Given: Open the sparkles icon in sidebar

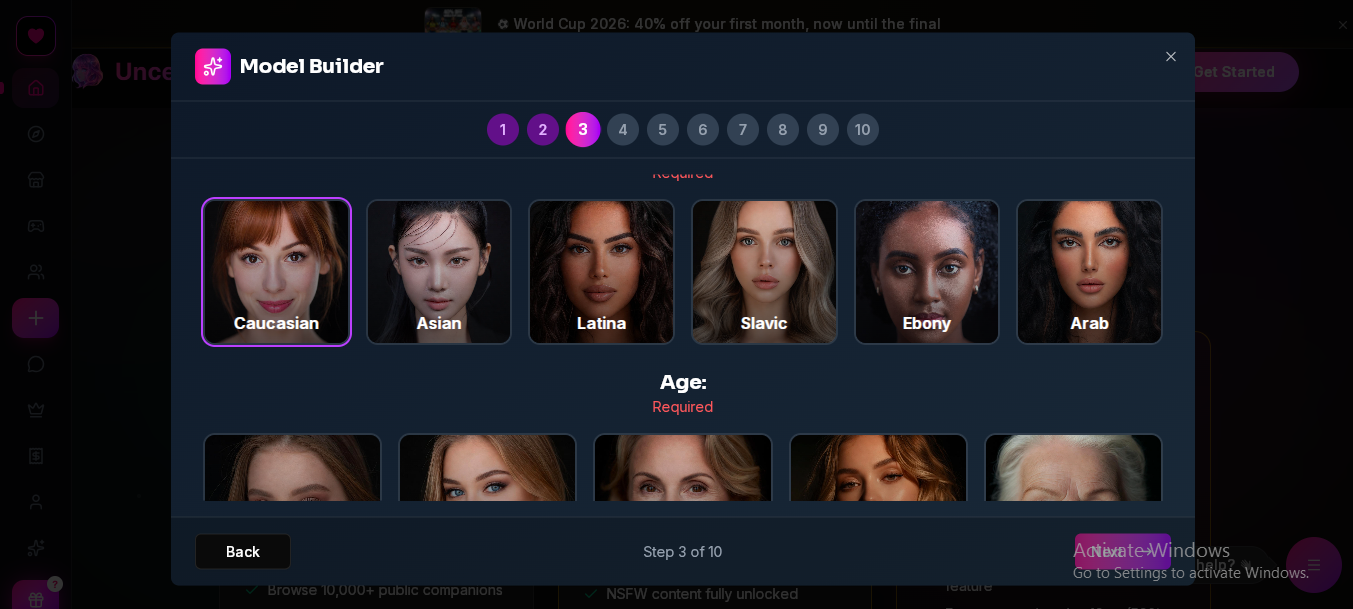Looking at the screenshot, I should pos(36,548).
